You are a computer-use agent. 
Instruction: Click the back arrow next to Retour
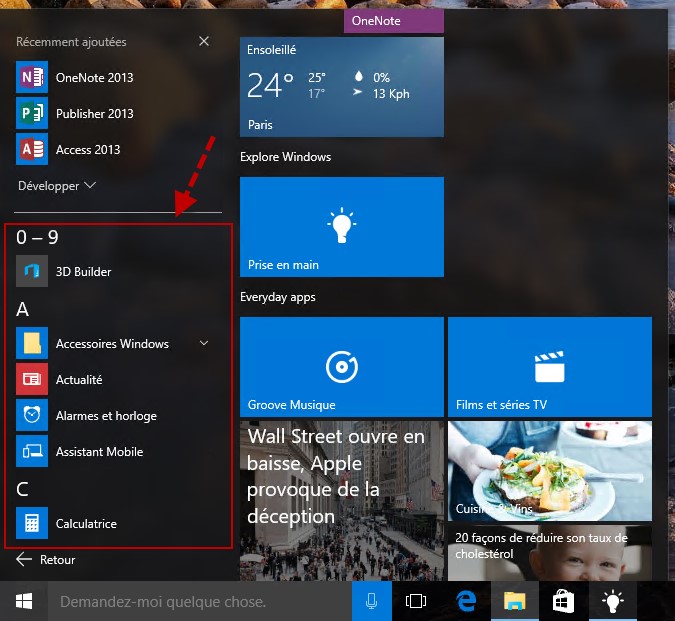[24, 559]
